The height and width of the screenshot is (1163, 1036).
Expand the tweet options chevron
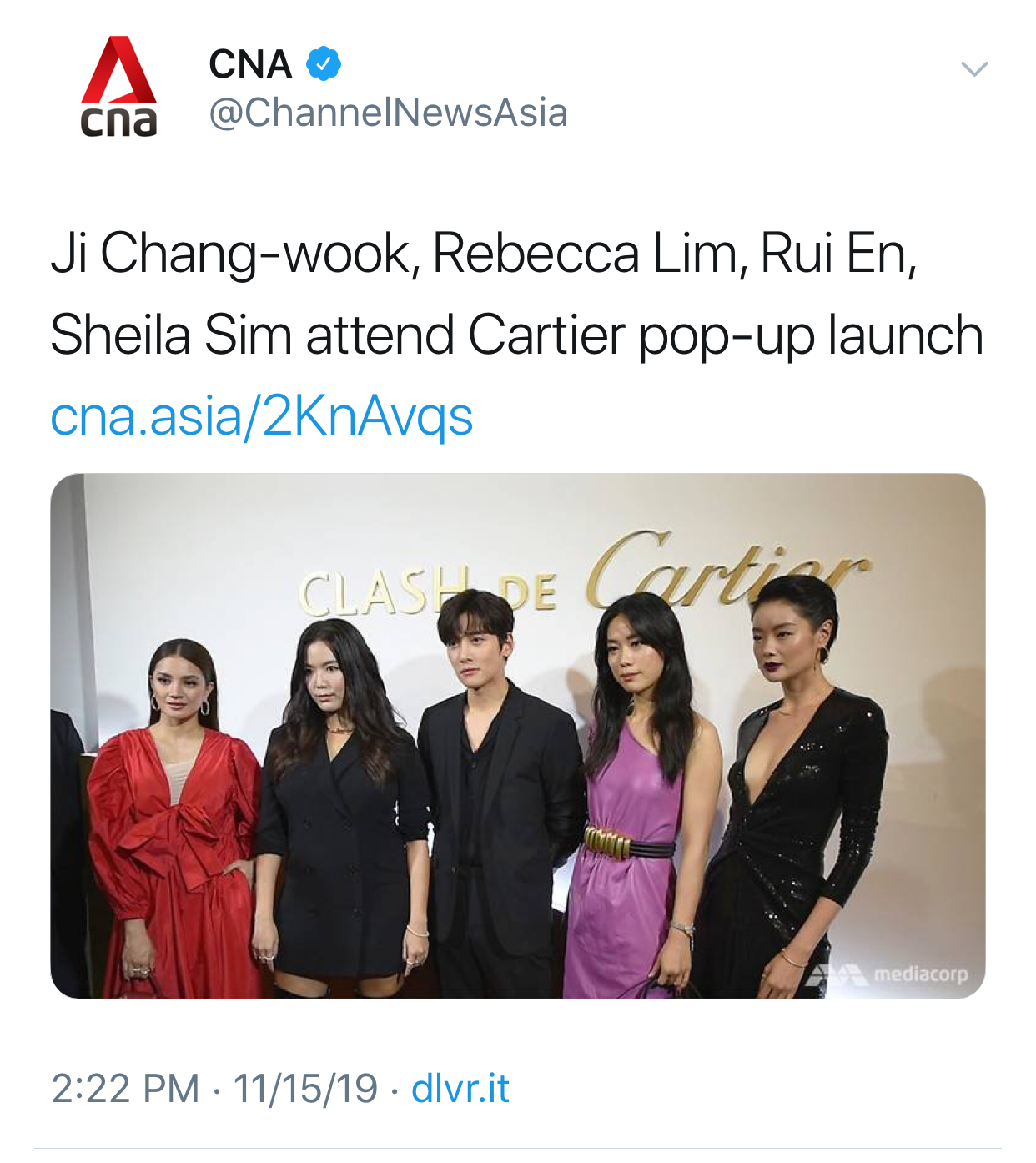[x=974, y=69]
